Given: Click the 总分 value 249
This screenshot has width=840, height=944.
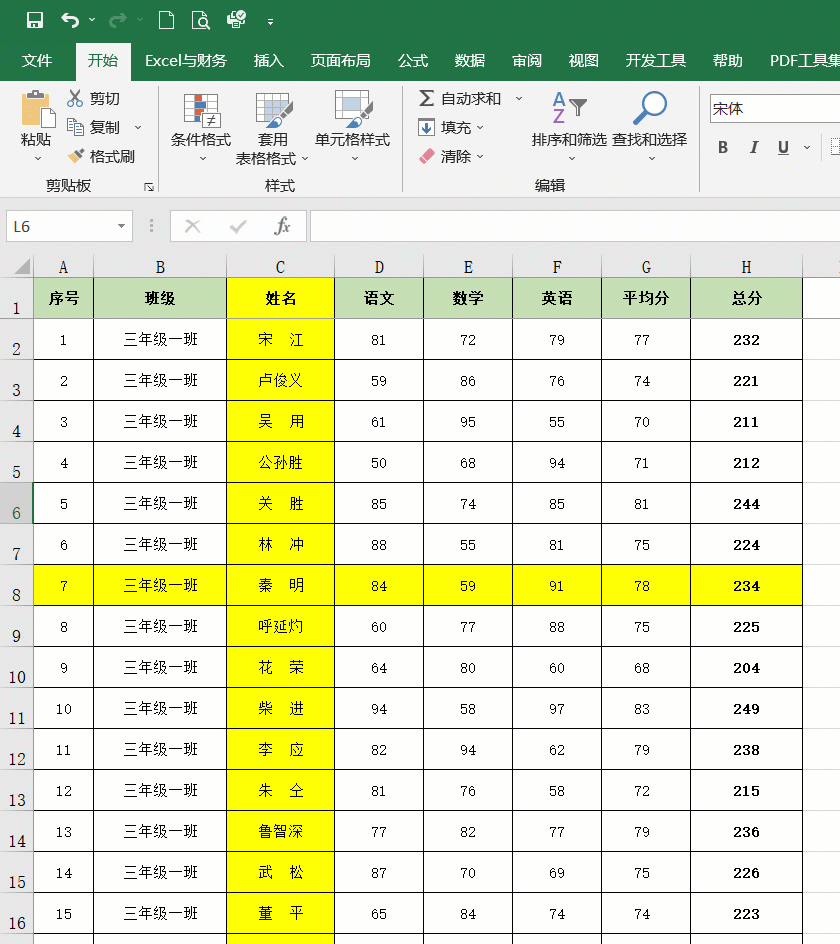Looking at the screenshot, I should [x=747, y=709].
